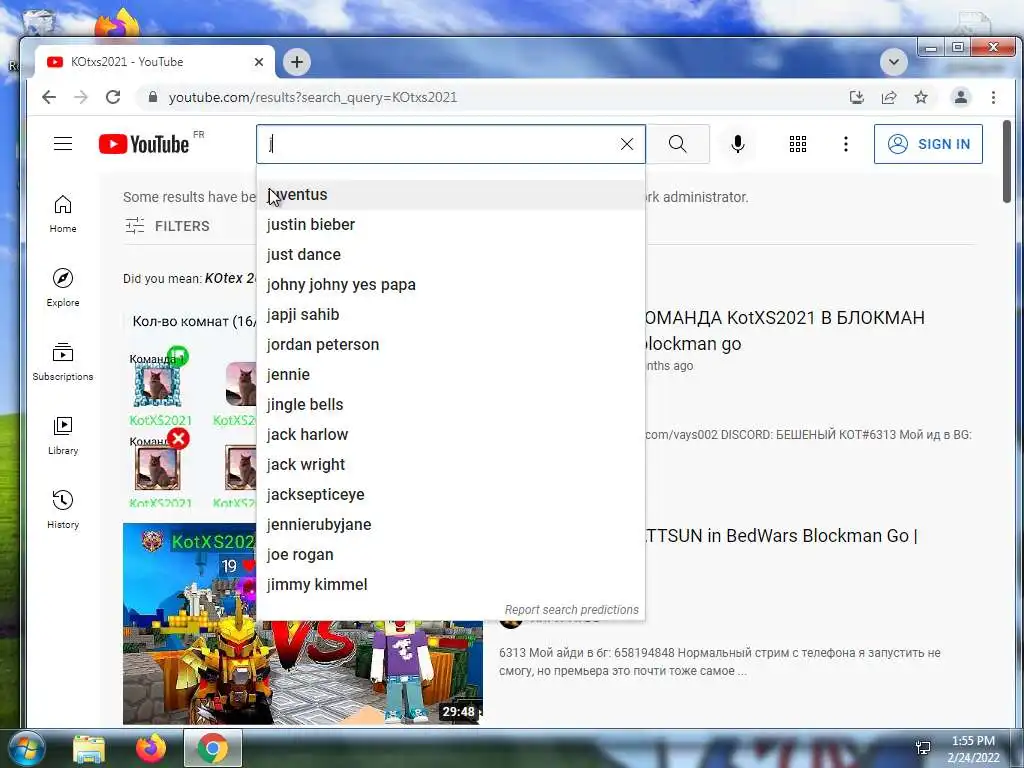Image resolution: width=1024 pixels, height=768 pixels.
Task: Click the page vertical scrollbar
Action: coord(1006,161)
